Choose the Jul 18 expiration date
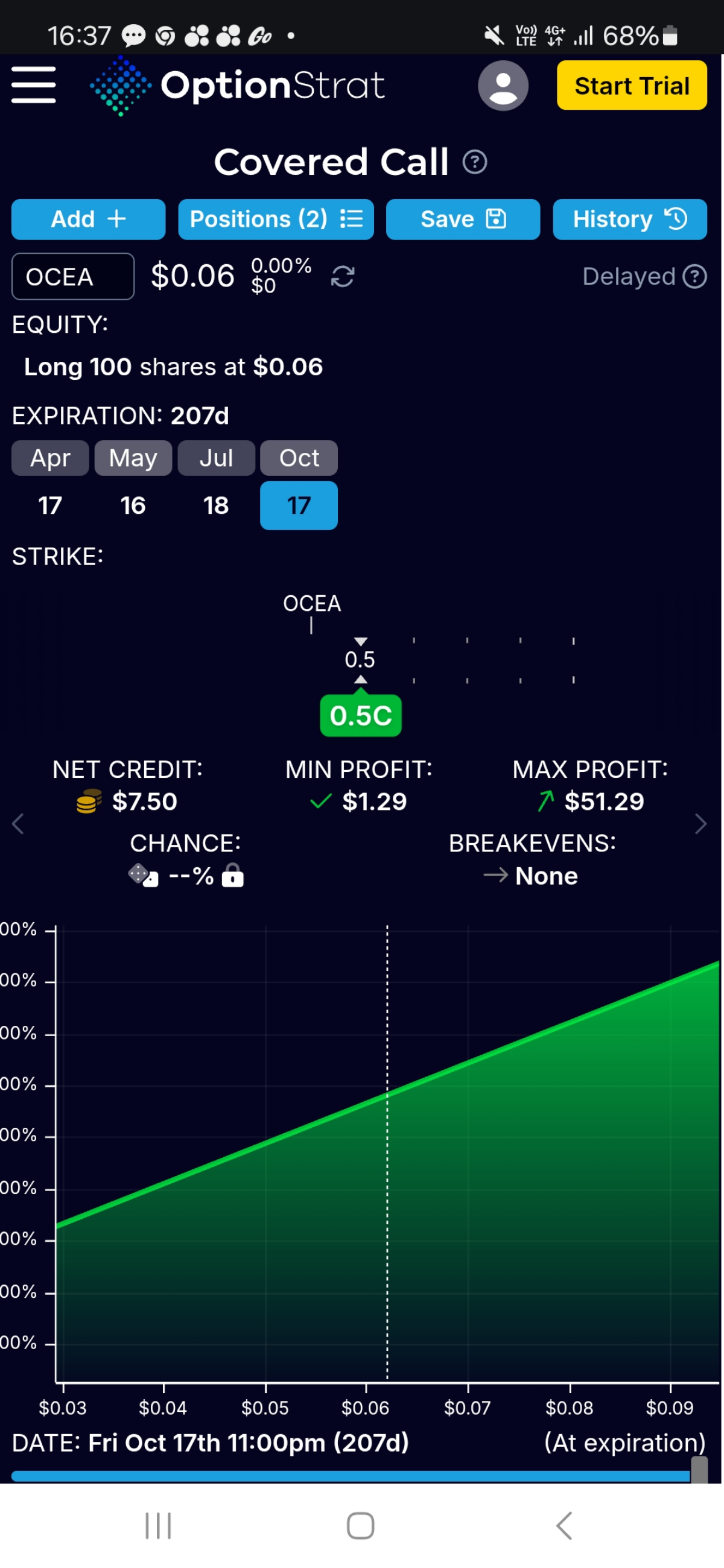The image size is (724, 1568). pos(216,505)
